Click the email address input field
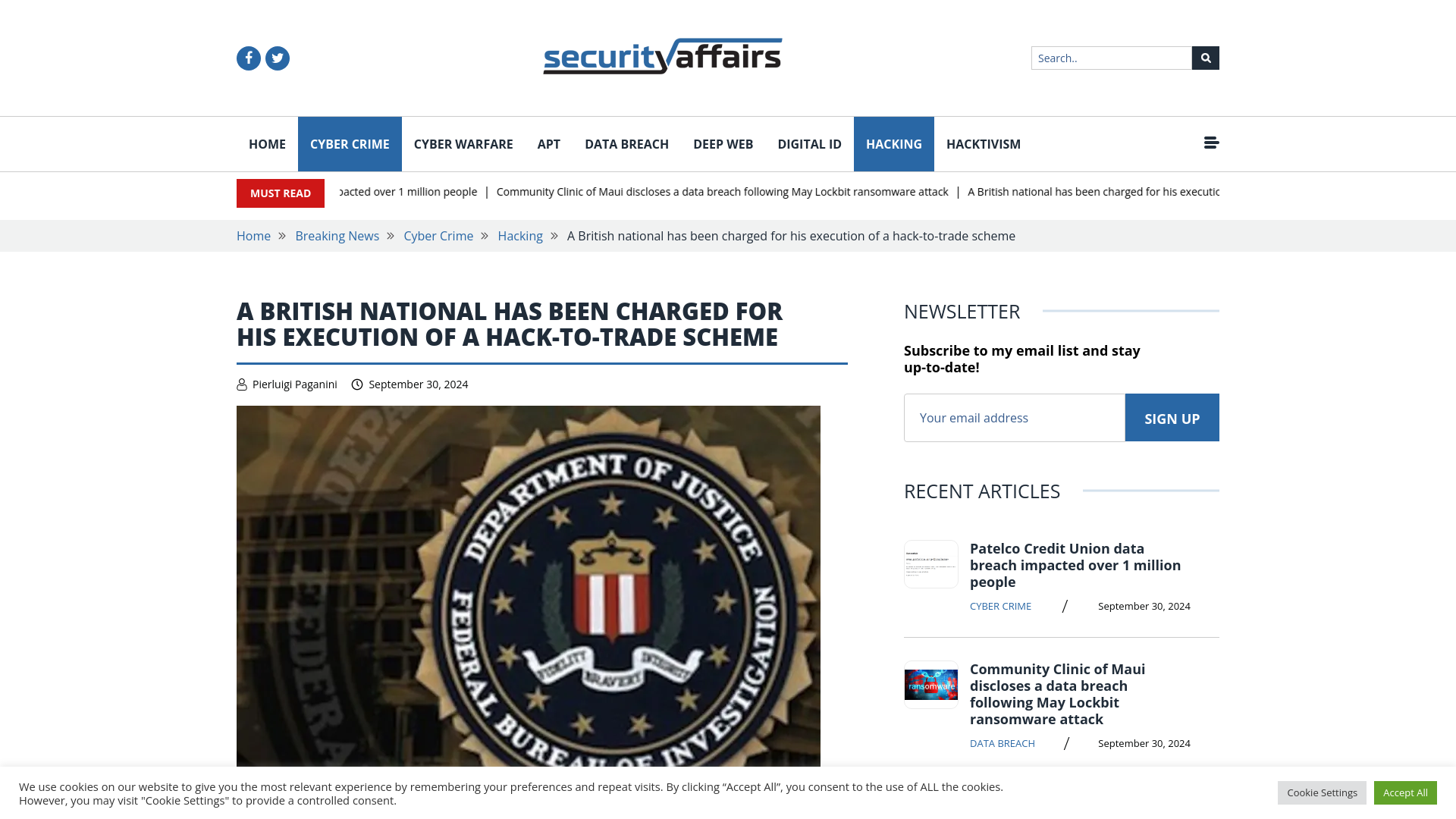 point(1014,417)
